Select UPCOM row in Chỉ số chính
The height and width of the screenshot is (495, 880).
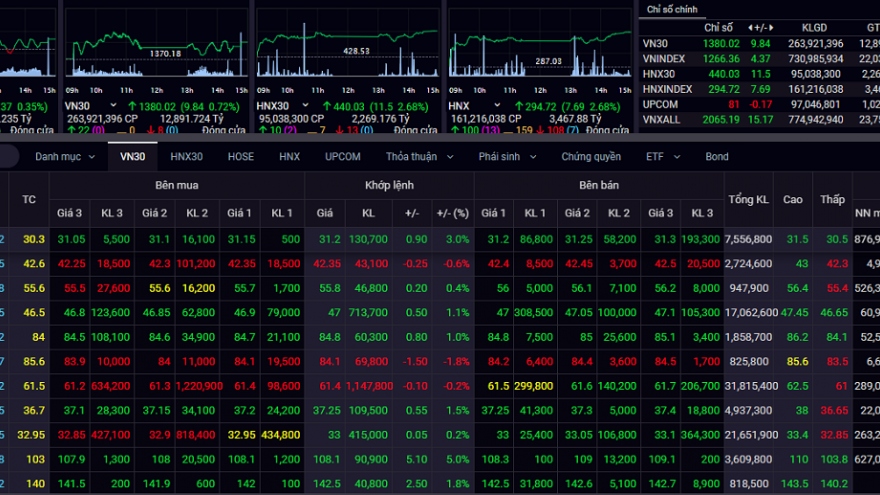[759, 104]
